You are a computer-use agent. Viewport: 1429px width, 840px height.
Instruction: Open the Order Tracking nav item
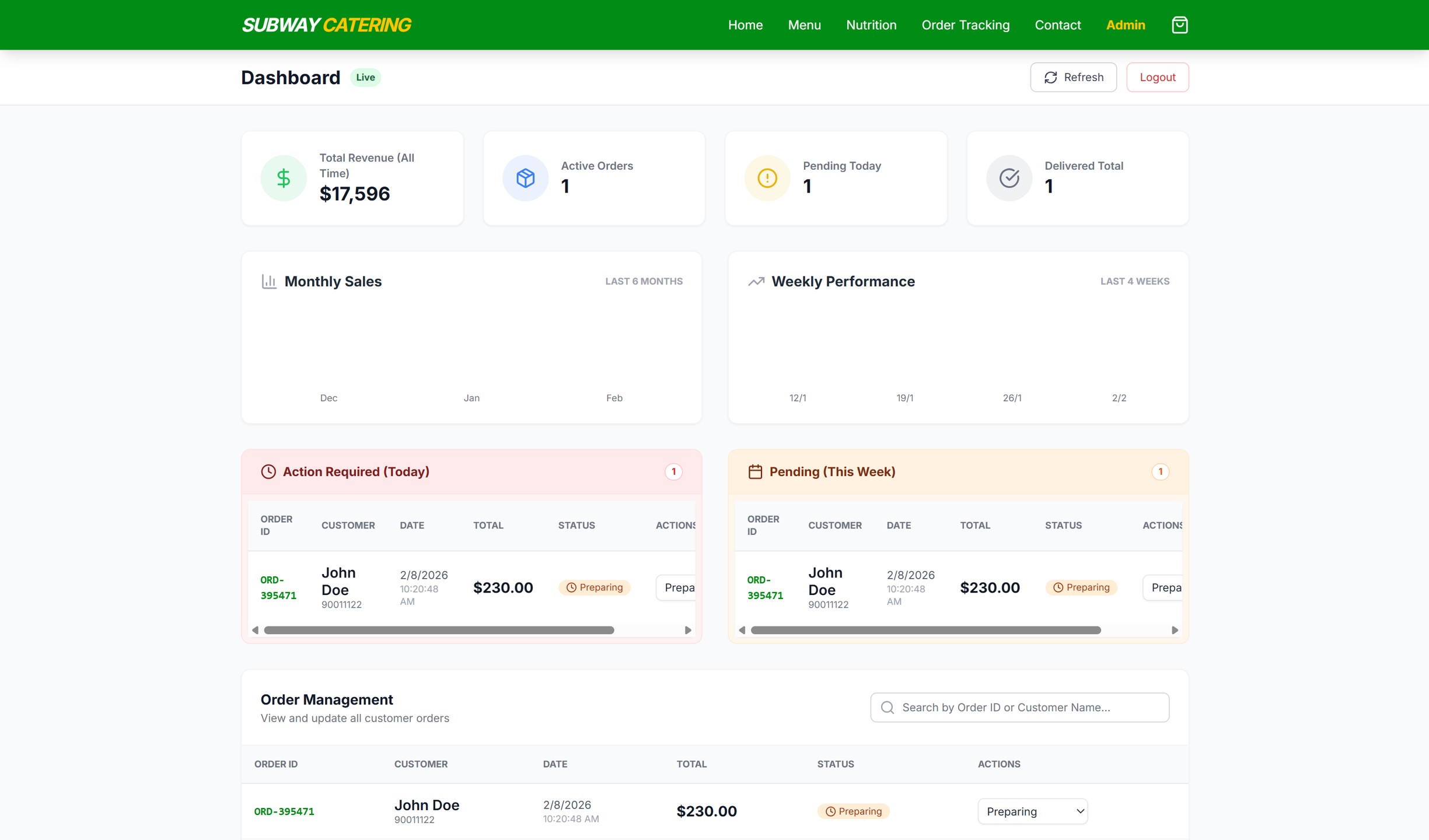click(965, 25)
